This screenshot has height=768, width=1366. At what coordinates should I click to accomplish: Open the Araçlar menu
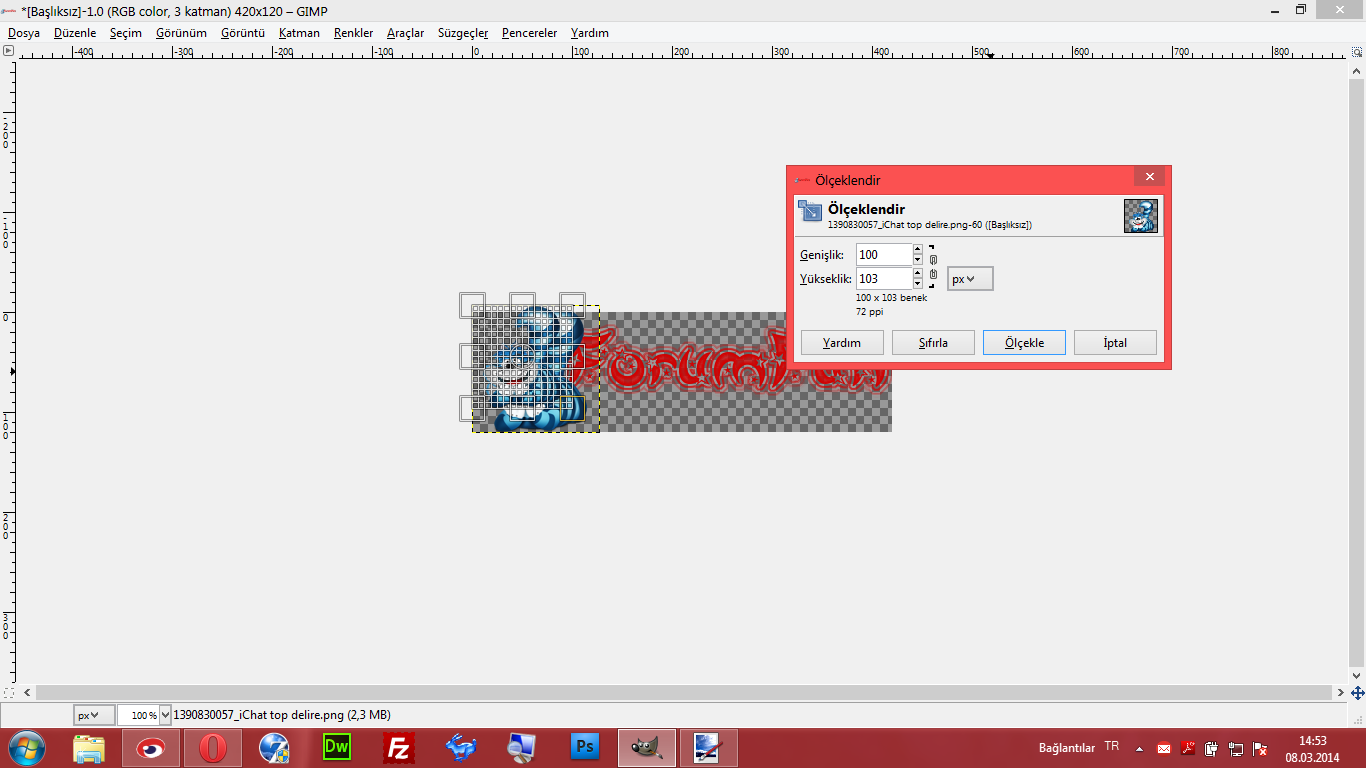(405, 33)
